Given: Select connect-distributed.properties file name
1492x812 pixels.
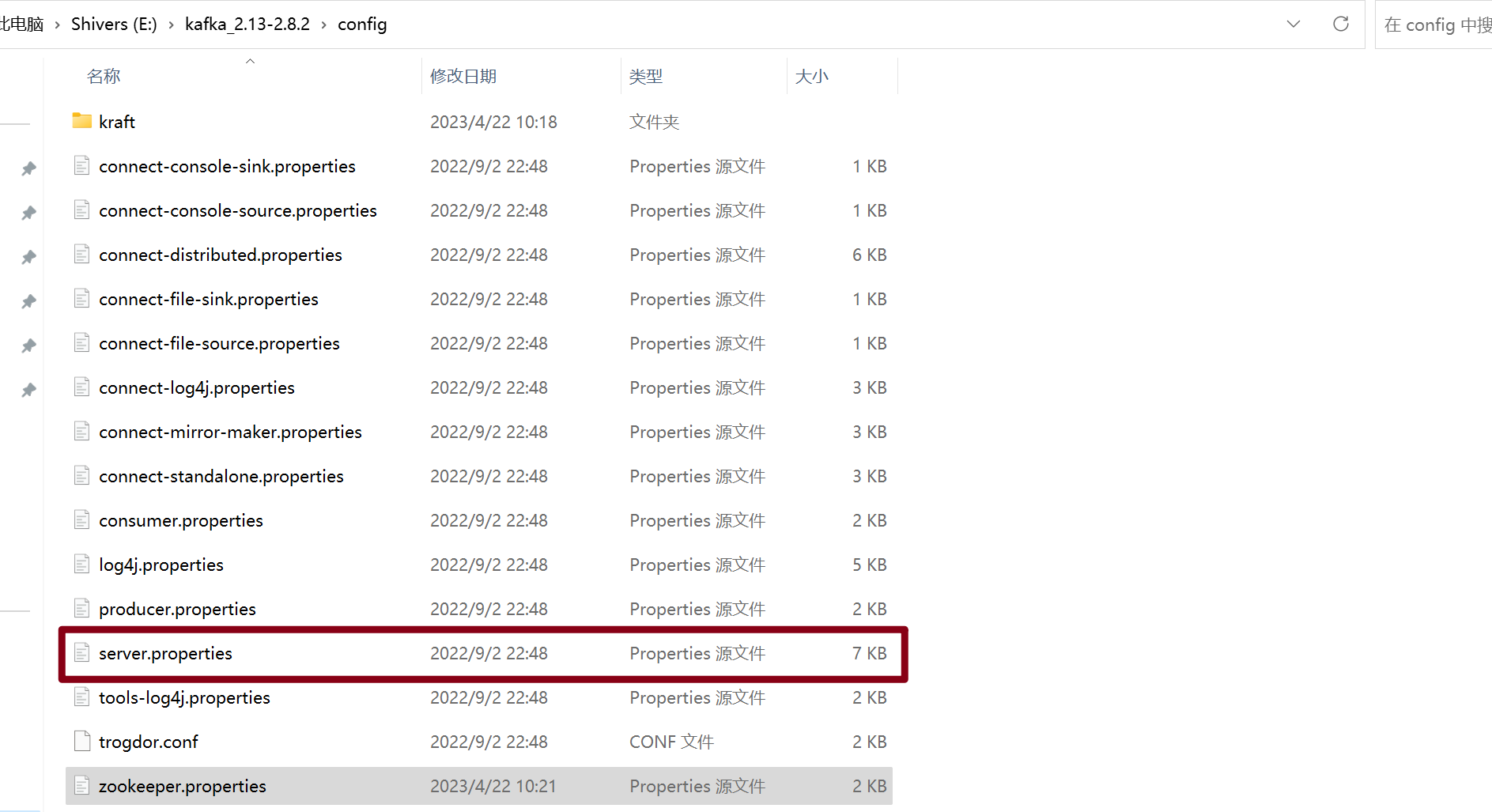Looking at the screenshot, I should [x=221, y=255].
